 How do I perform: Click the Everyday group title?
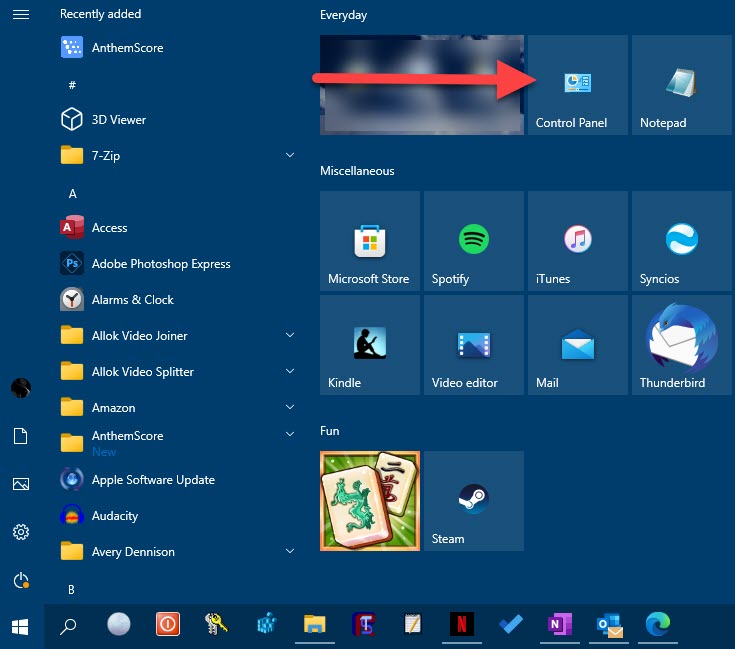pos(344,15)
